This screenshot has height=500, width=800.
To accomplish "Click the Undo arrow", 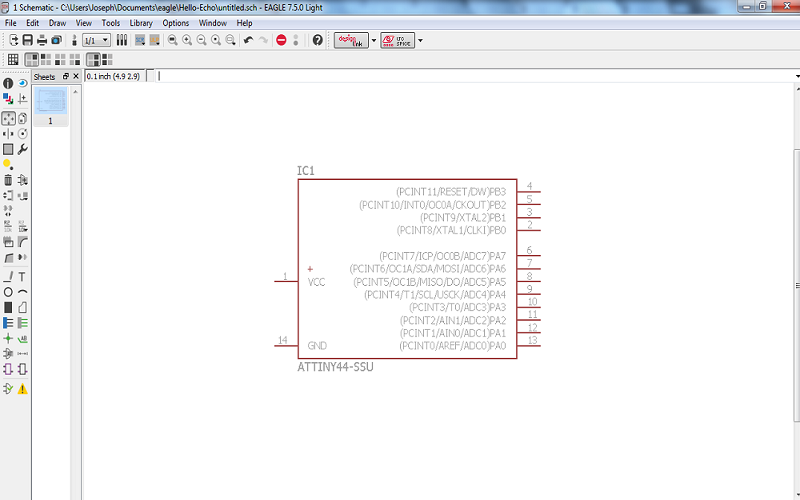I will coord(248,40).
